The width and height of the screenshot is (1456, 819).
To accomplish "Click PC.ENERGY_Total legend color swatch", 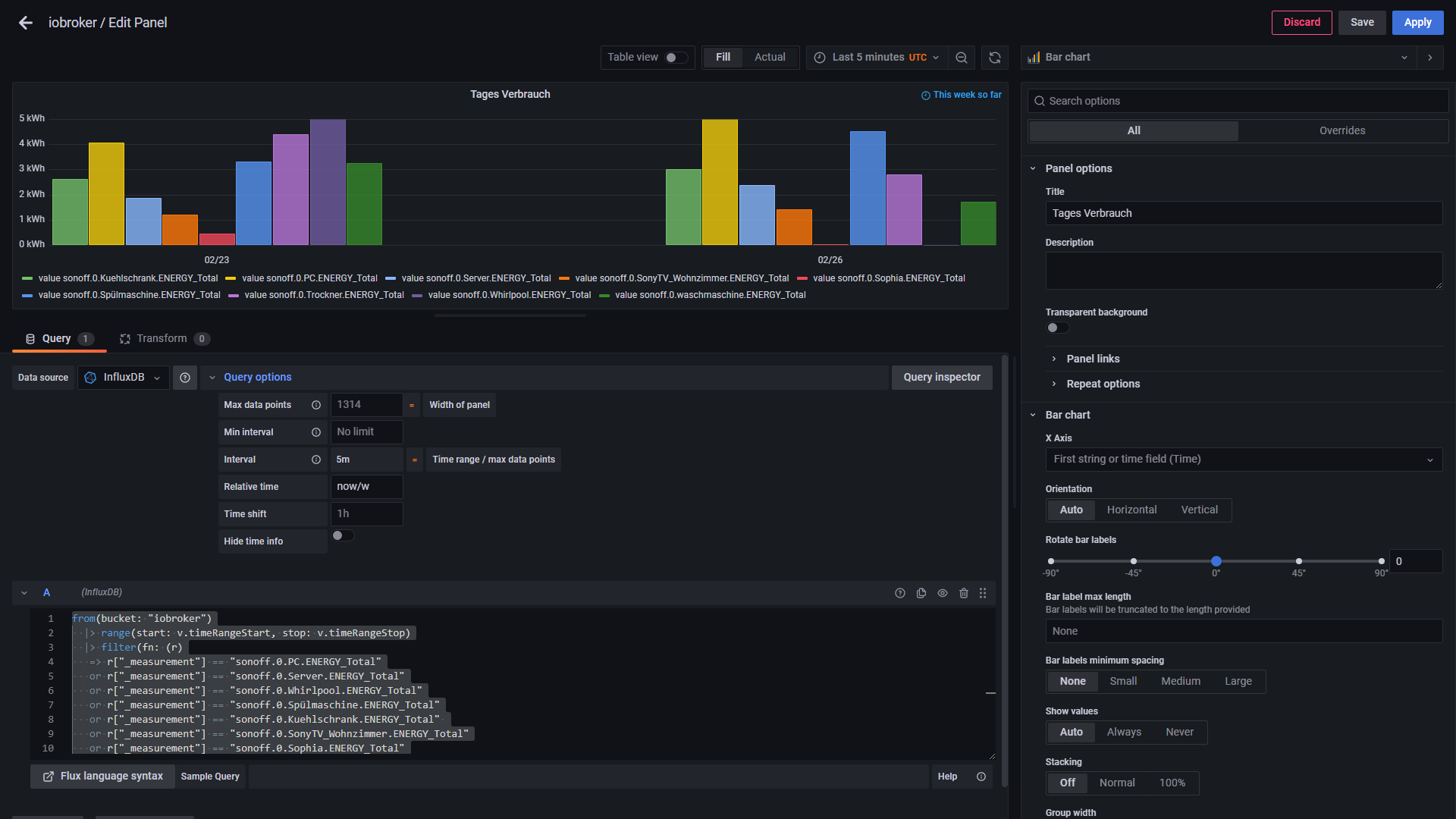I will [231, 279].
